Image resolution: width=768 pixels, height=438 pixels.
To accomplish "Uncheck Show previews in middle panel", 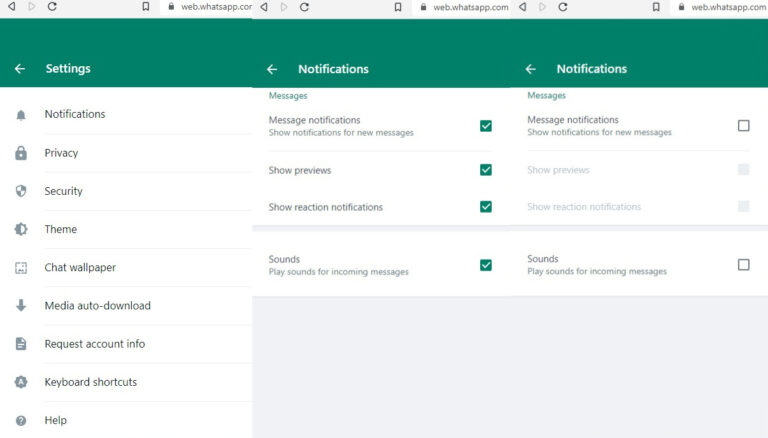I will pos(486,170).
